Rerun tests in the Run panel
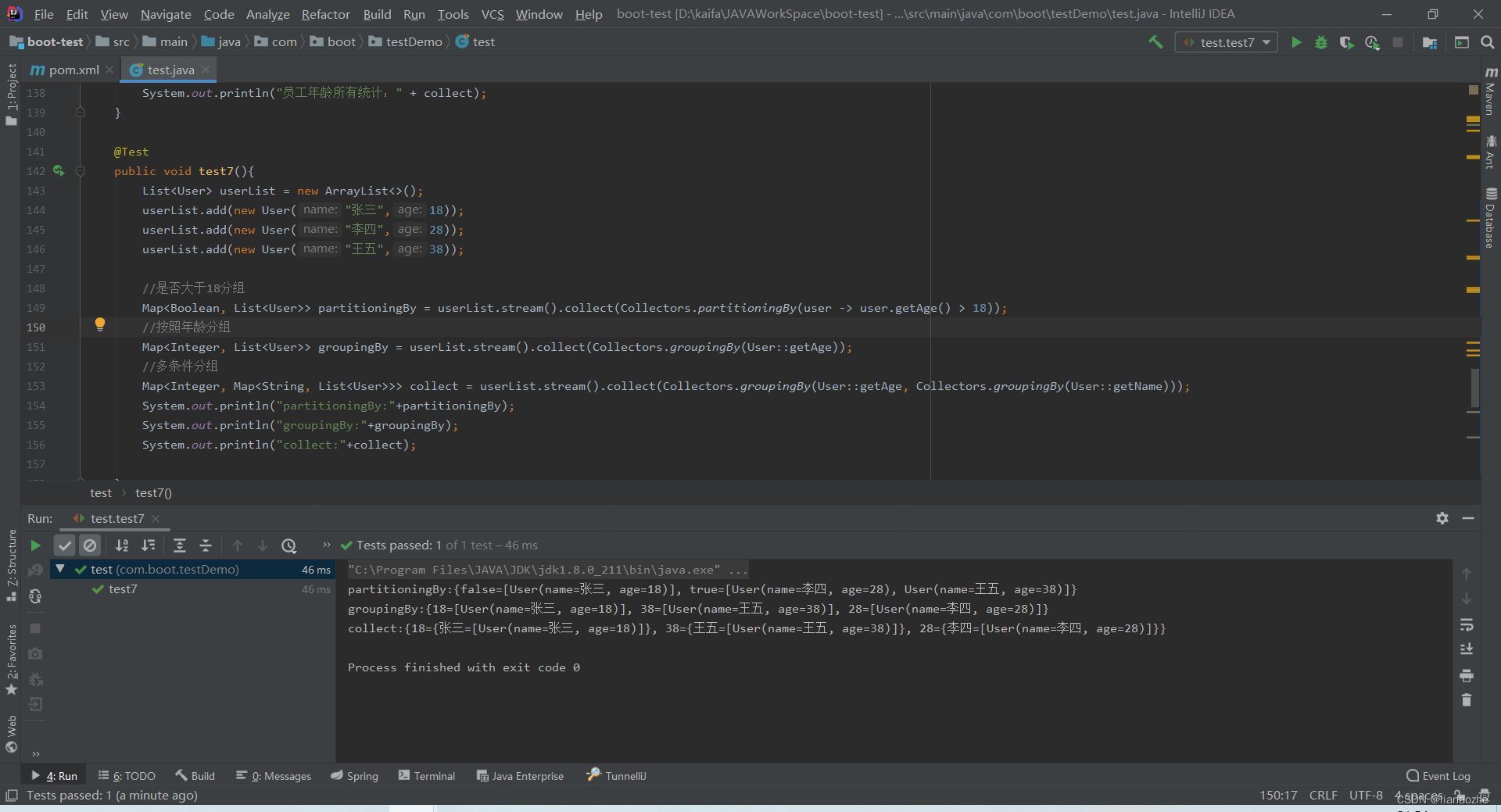This screenshot has height=812, width=1501. click(x=35, y=546)
